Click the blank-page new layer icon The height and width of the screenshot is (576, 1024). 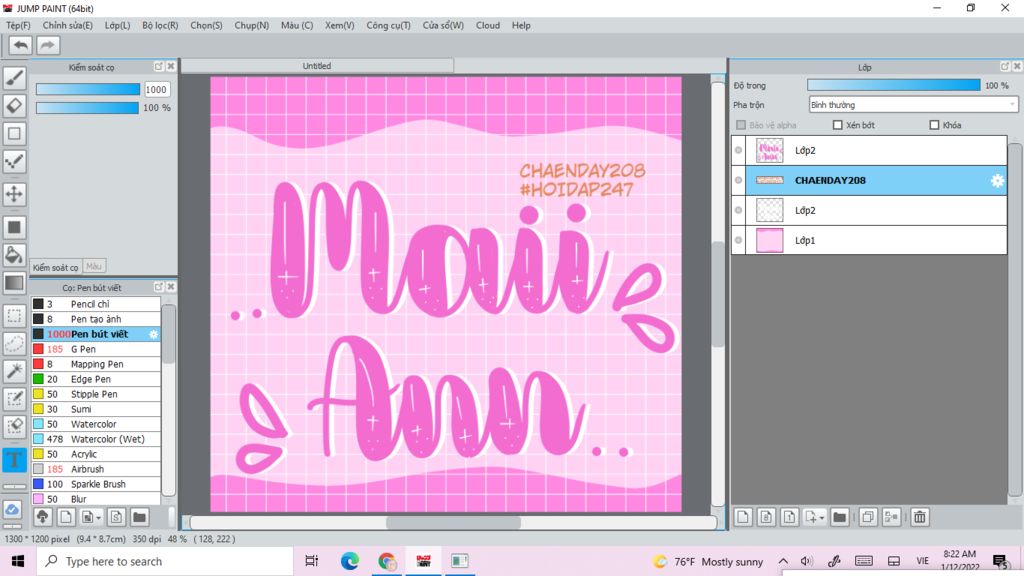(743, 517)
